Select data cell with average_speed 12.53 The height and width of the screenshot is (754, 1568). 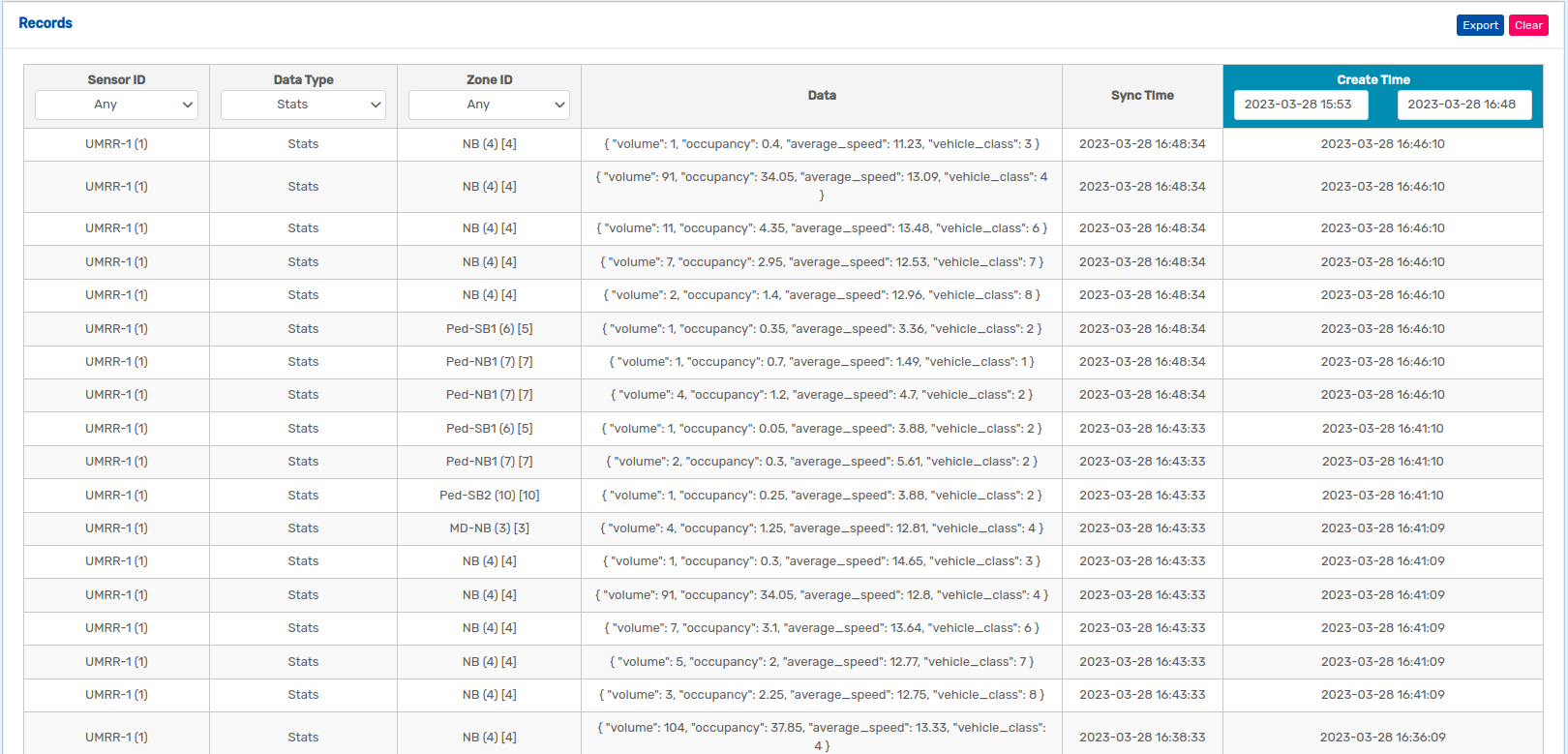(x=822, y=262)
